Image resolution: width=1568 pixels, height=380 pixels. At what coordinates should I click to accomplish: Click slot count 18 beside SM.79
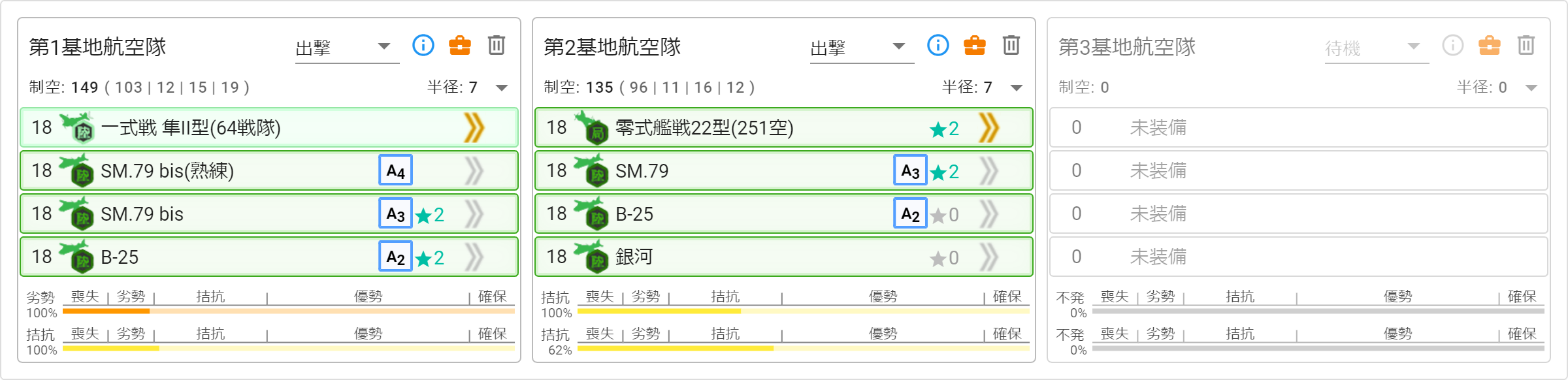[x=557, y=170]
